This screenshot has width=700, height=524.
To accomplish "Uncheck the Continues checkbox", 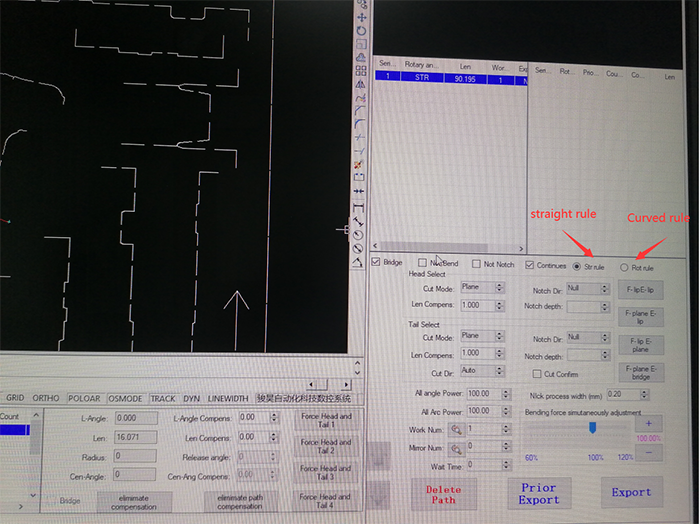I will 529,265.
